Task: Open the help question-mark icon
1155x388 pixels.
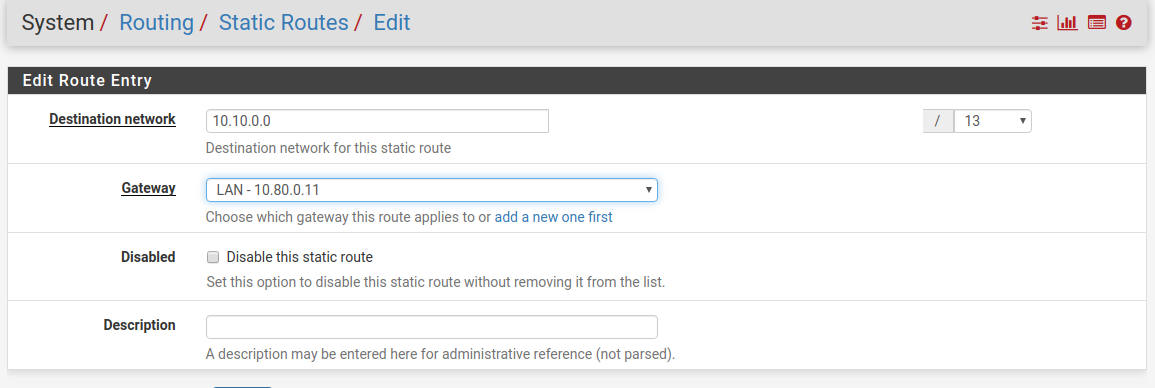Action: coord(1123,23)
